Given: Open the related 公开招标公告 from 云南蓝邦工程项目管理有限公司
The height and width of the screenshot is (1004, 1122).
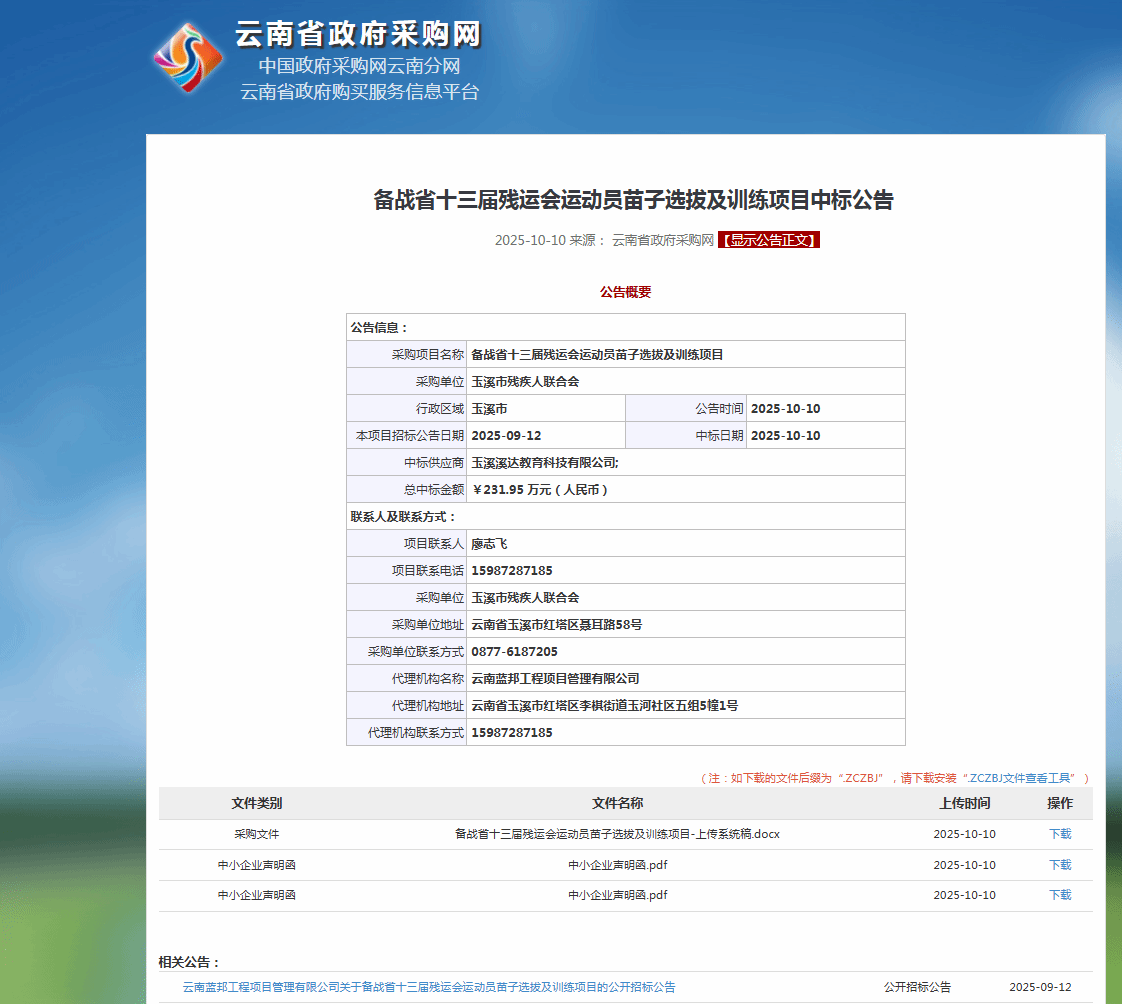Looking at the screenshot, I should point(428,987).
